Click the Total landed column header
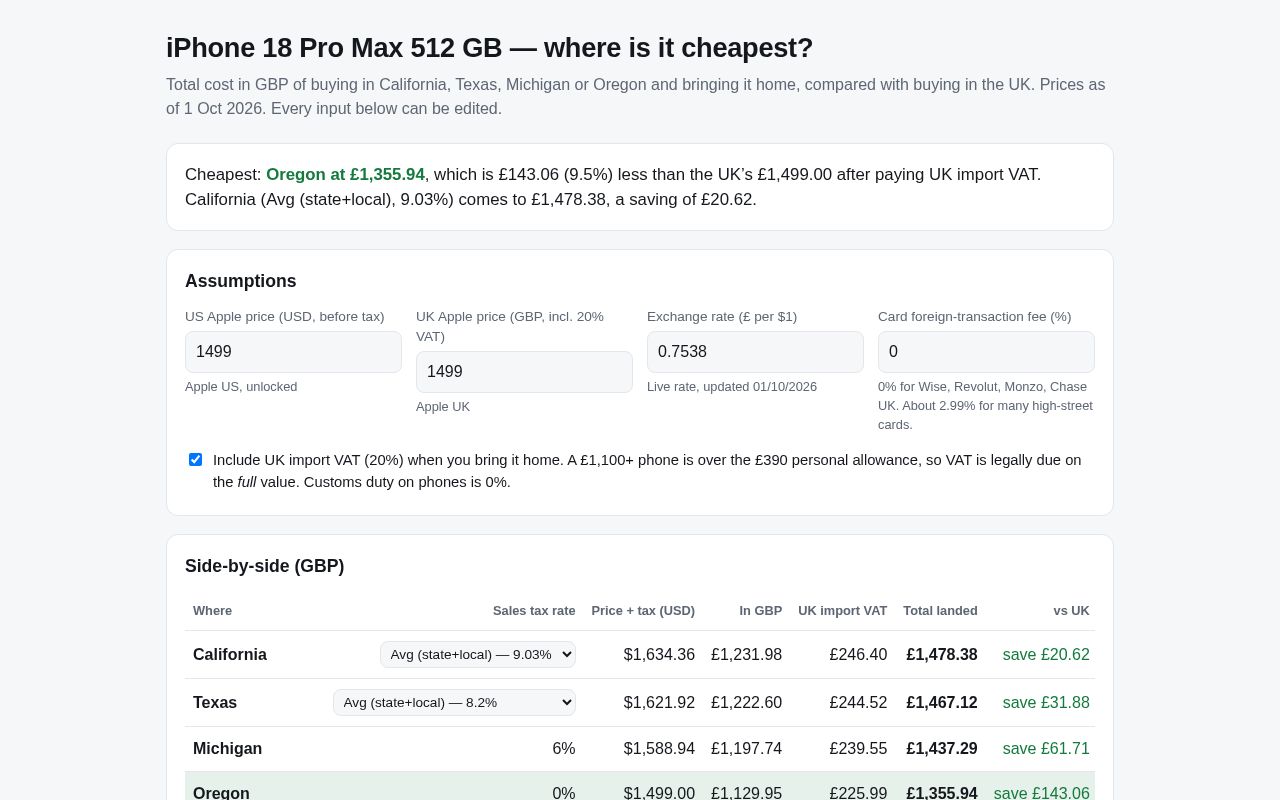This screenshot has width=1280, height=800. [x=940, y=611]
